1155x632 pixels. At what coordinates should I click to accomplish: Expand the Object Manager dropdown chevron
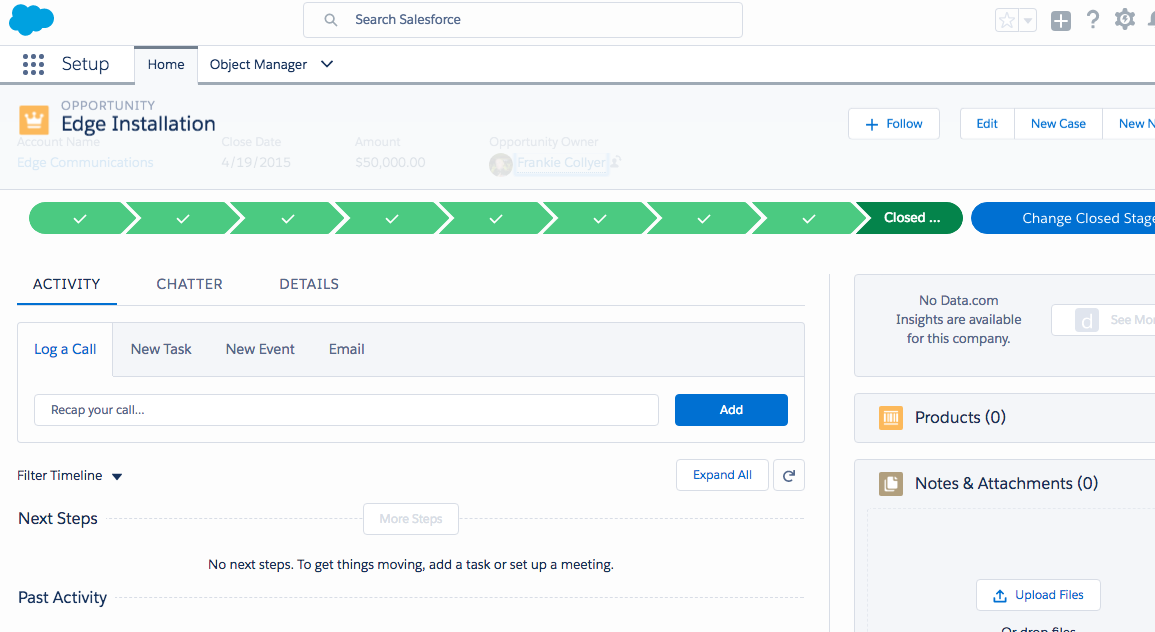327,64
